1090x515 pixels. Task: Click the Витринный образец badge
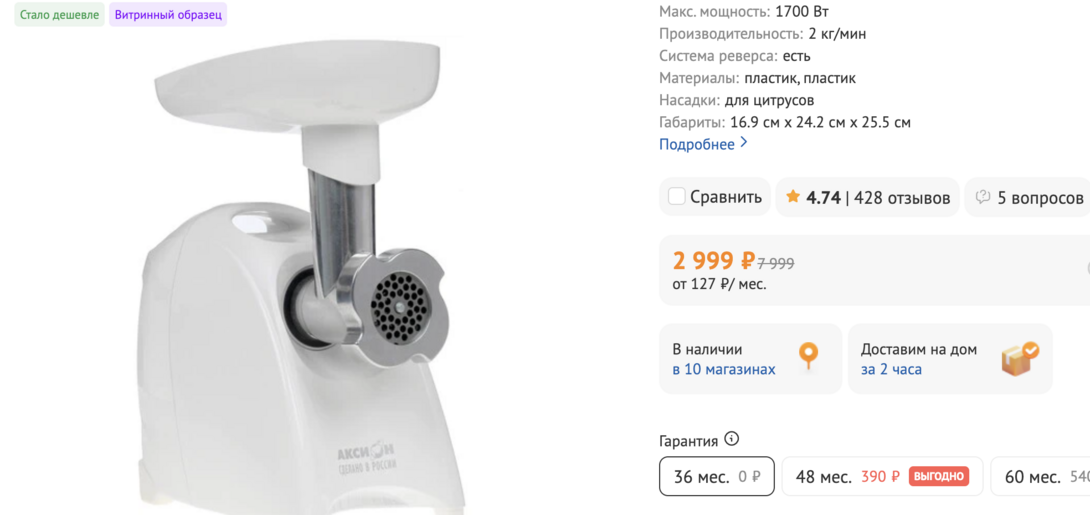click(168, 15)
